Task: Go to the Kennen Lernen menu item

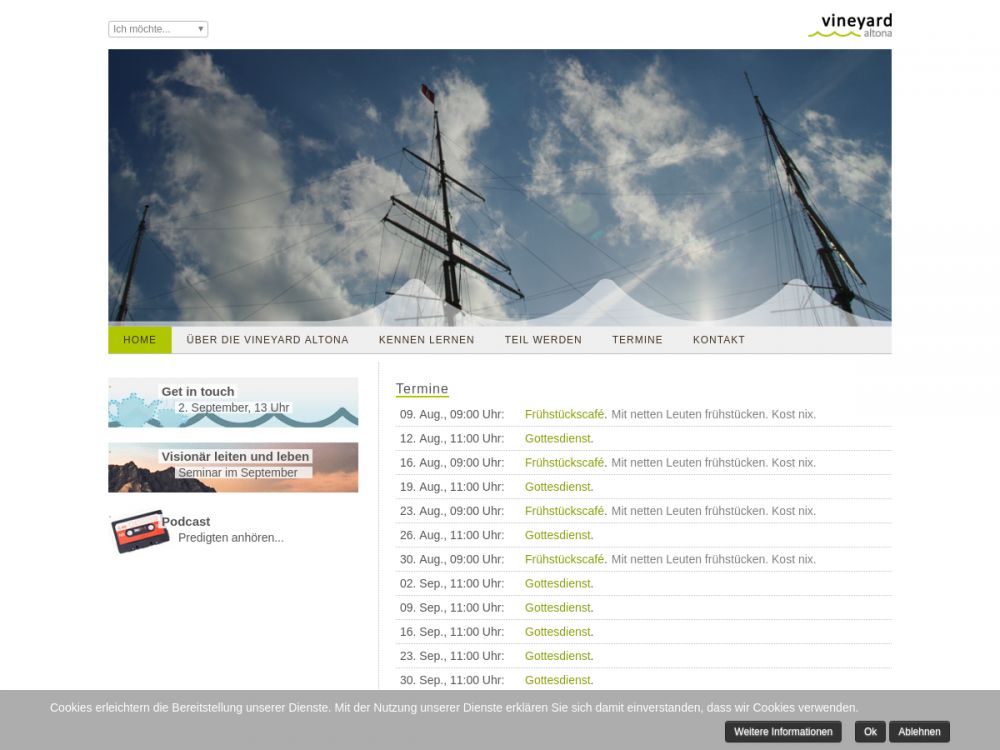Action: [426, 340]
